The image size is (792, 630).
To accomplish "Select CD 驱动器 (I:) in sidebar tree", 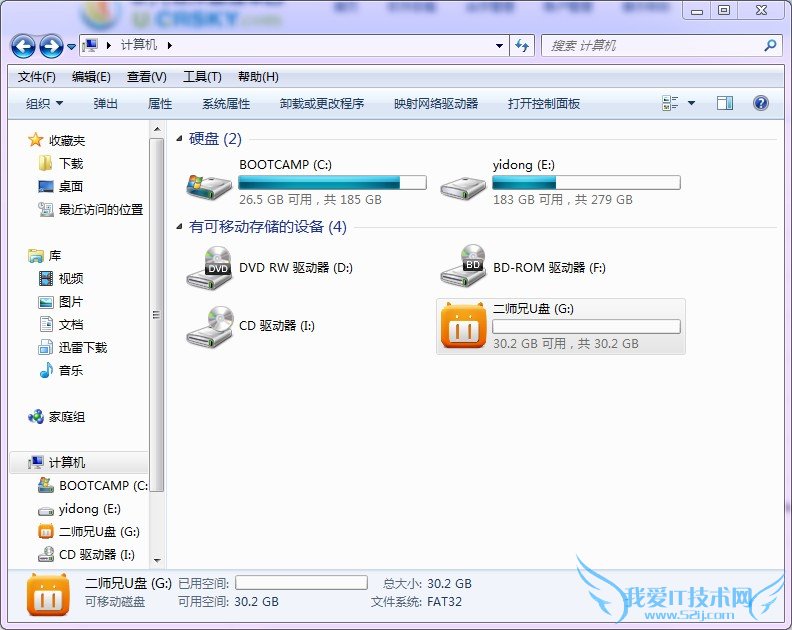I will (86, 555).
